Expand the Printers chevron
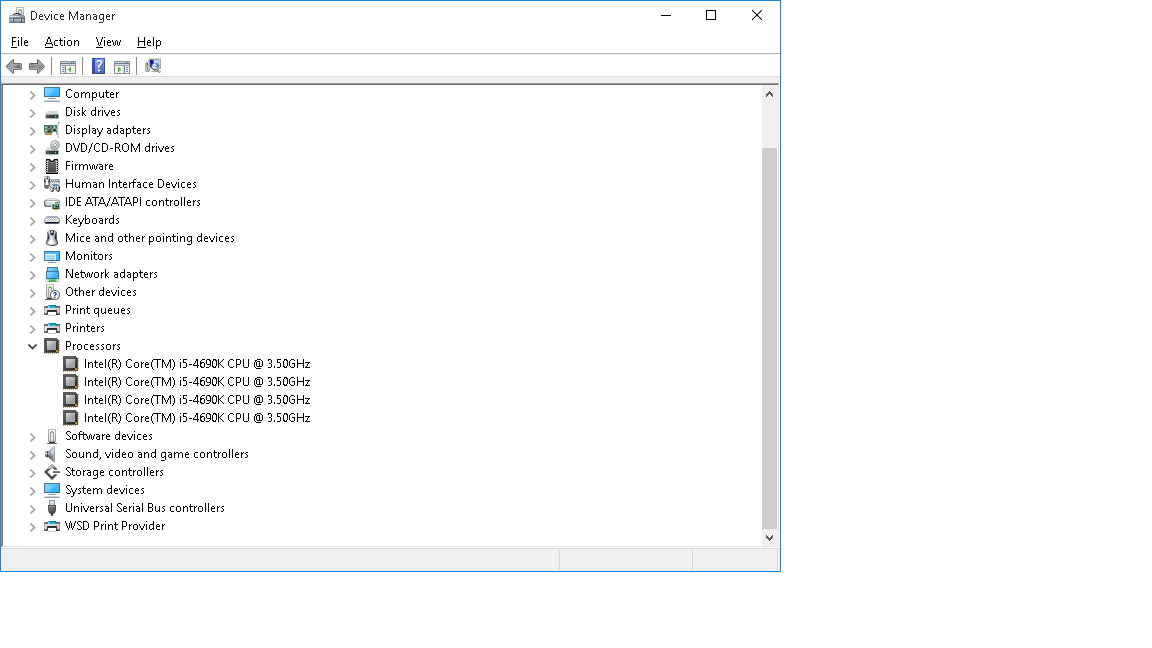This screenshot has width=1152, height=648. coord(32,328)
